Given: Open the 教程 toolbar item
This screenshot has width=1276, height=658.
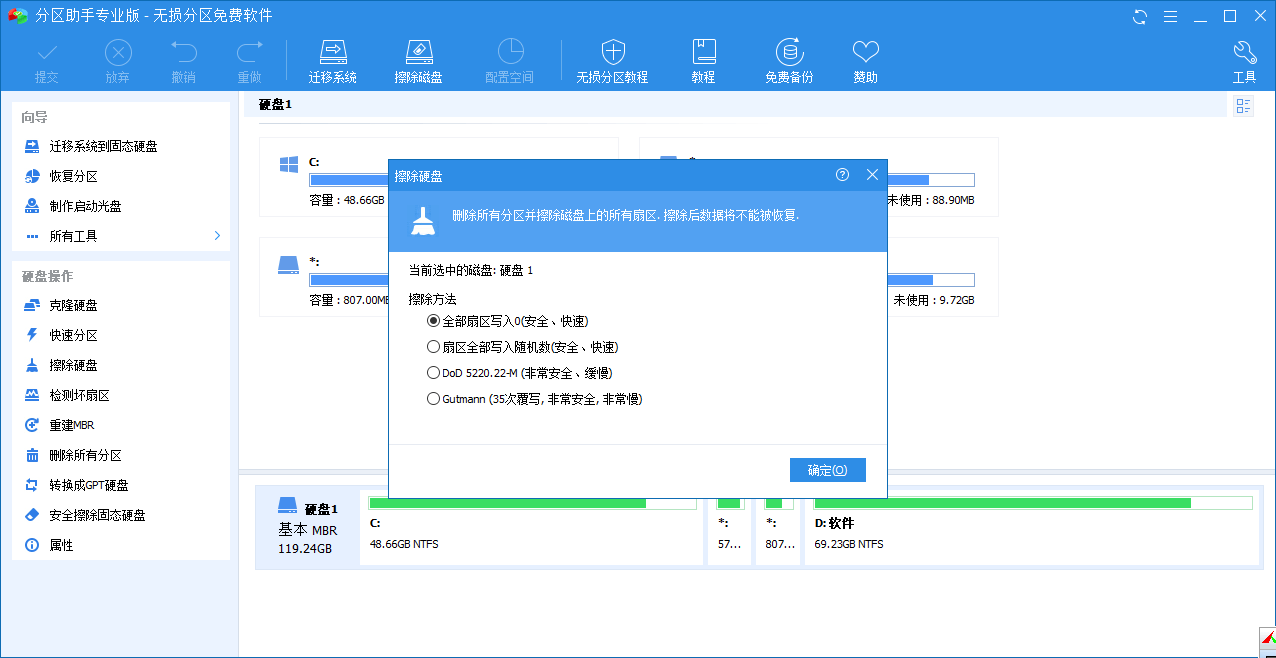Looking at the screenshot, I should pyautogui.click(x=703, y=60).
